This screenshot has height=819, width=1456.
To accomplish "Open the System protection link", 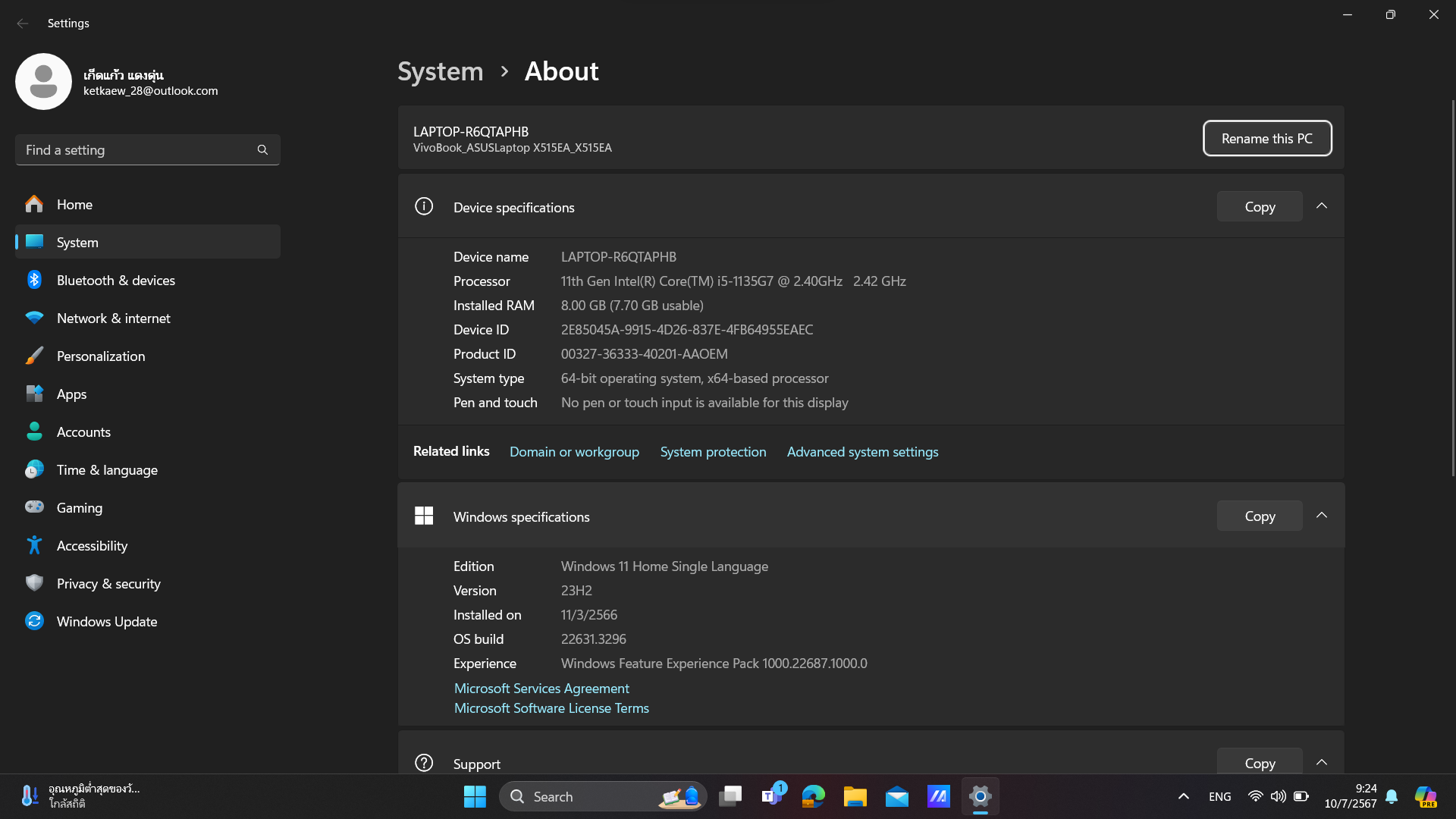I will [x=713, y=452].
